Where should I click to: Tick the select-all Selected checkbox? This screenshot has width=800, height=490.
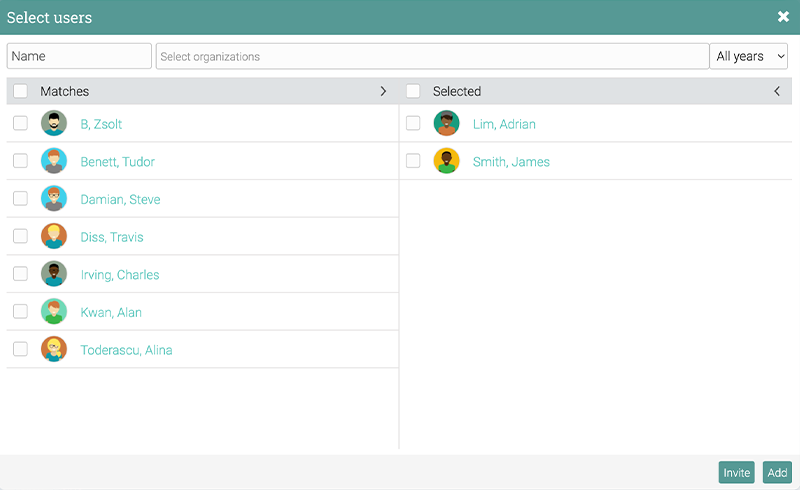point(413,91)
